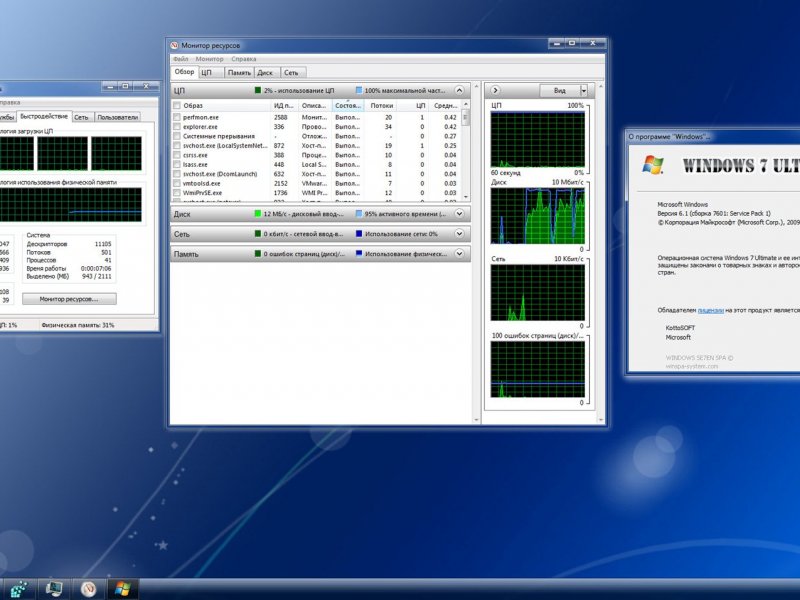Screen dimensions: 800x600
Task: Open the dropdown arrow next to Вид
Action: (x=584, y=91)
